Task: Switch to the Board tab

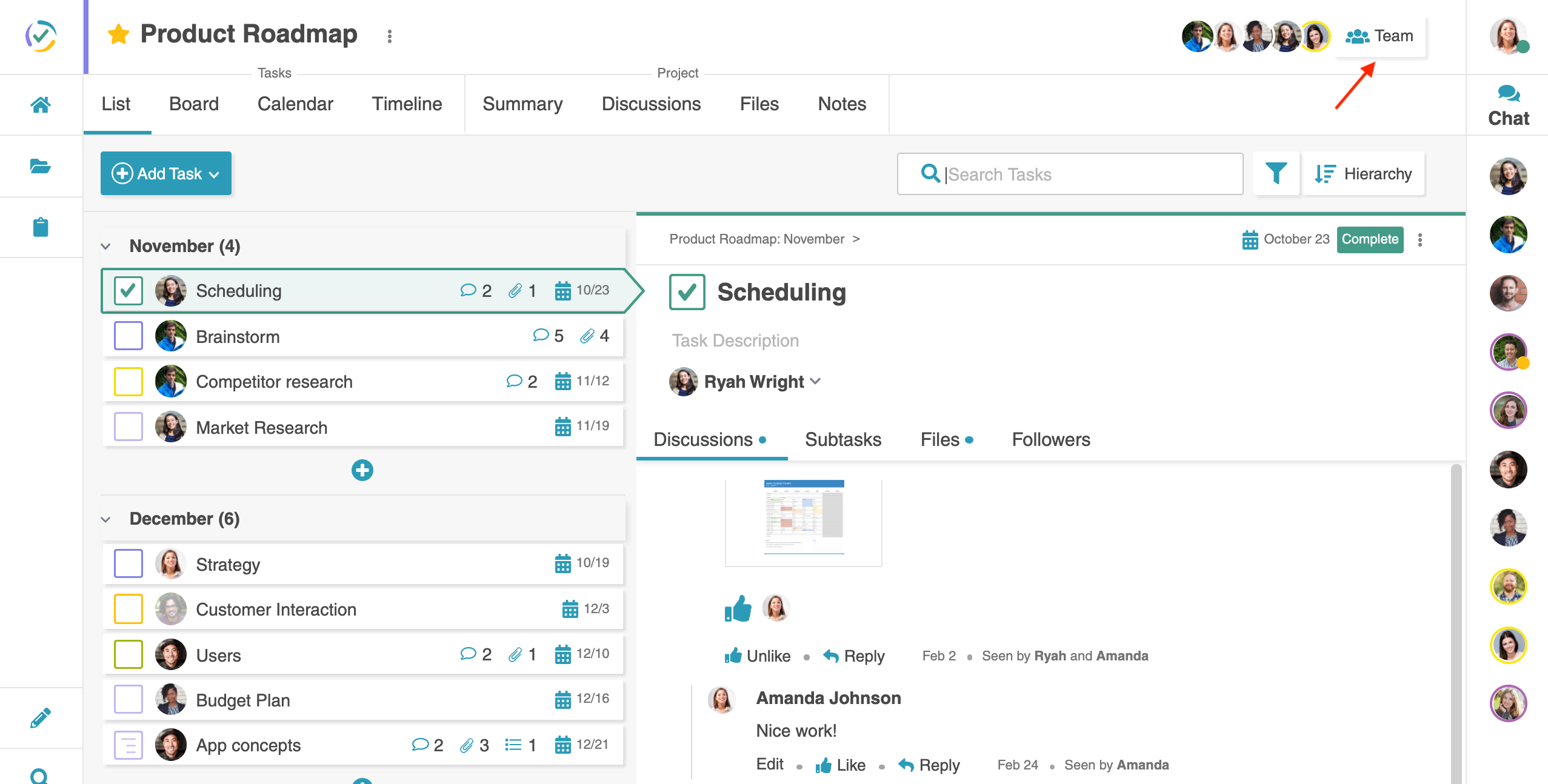Action: pos(193,104)
